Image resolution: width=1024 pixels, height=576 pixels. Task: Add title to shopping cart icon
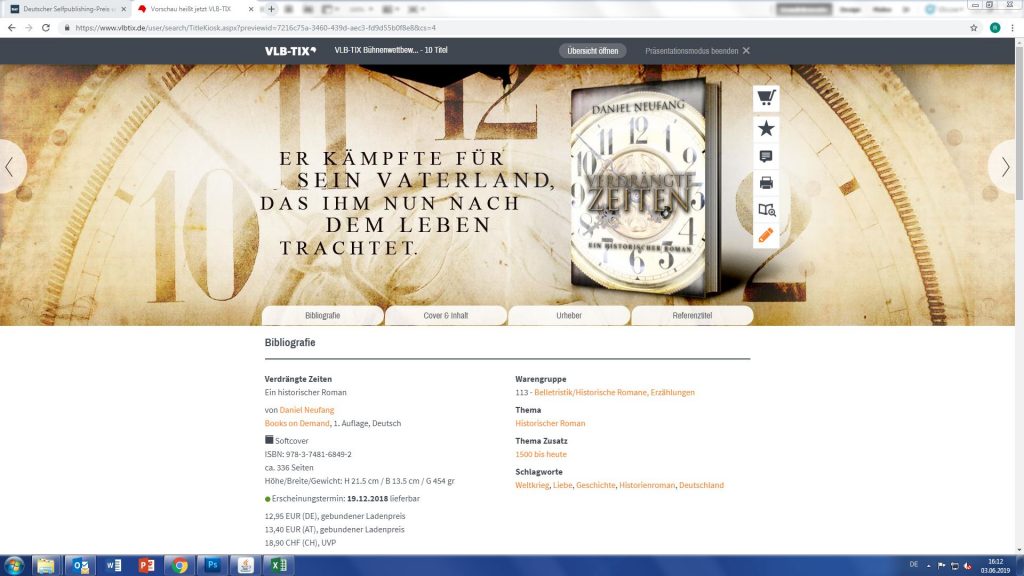(766, 99)
